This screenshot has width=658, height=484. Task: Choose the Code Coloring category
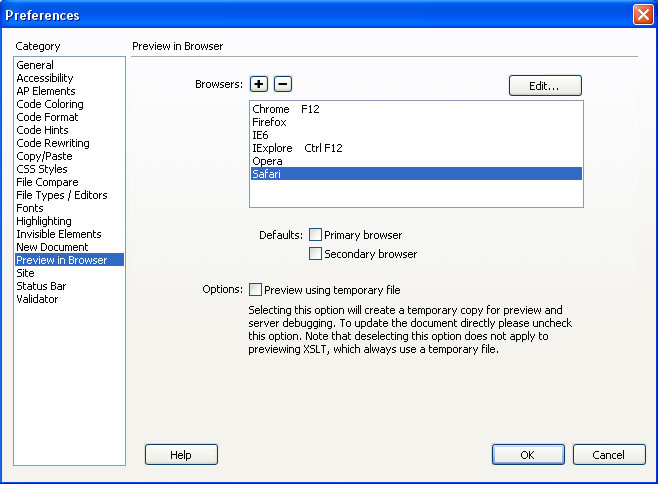pos(50,104)
